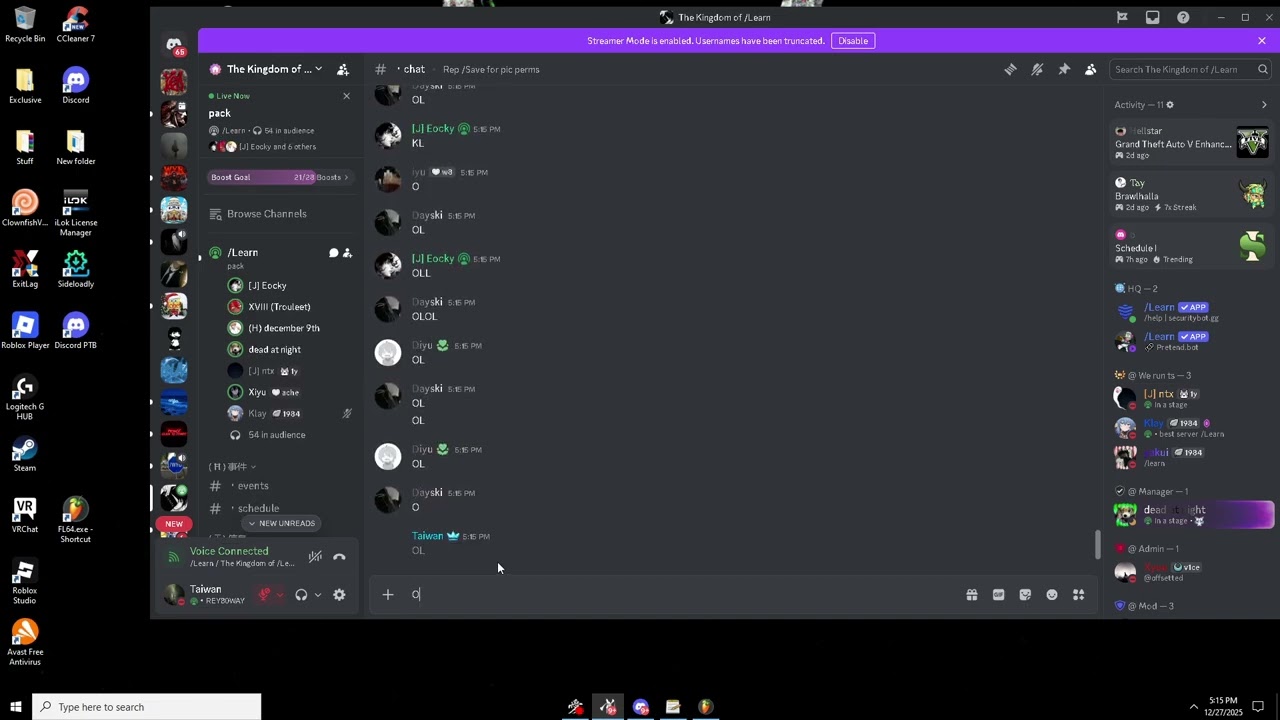Jump to NEW UNREADS pill
Screen dimensions: 1280x720
[x=280, y=524]
